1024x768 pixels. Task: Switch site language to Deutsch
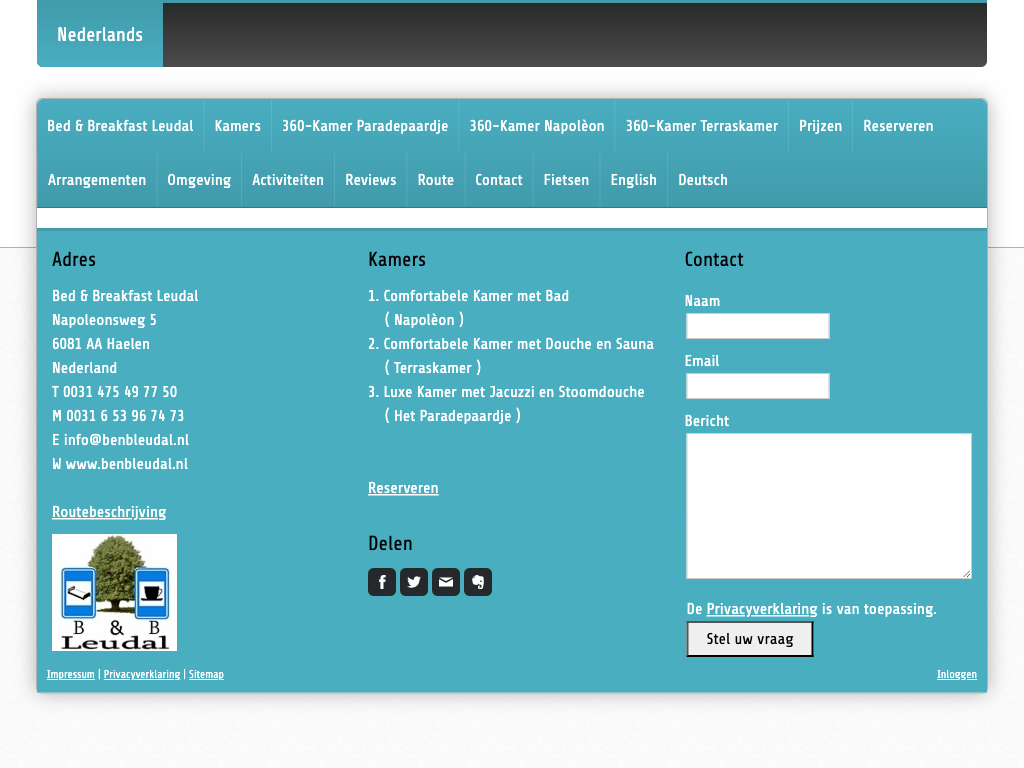point(702,180)
